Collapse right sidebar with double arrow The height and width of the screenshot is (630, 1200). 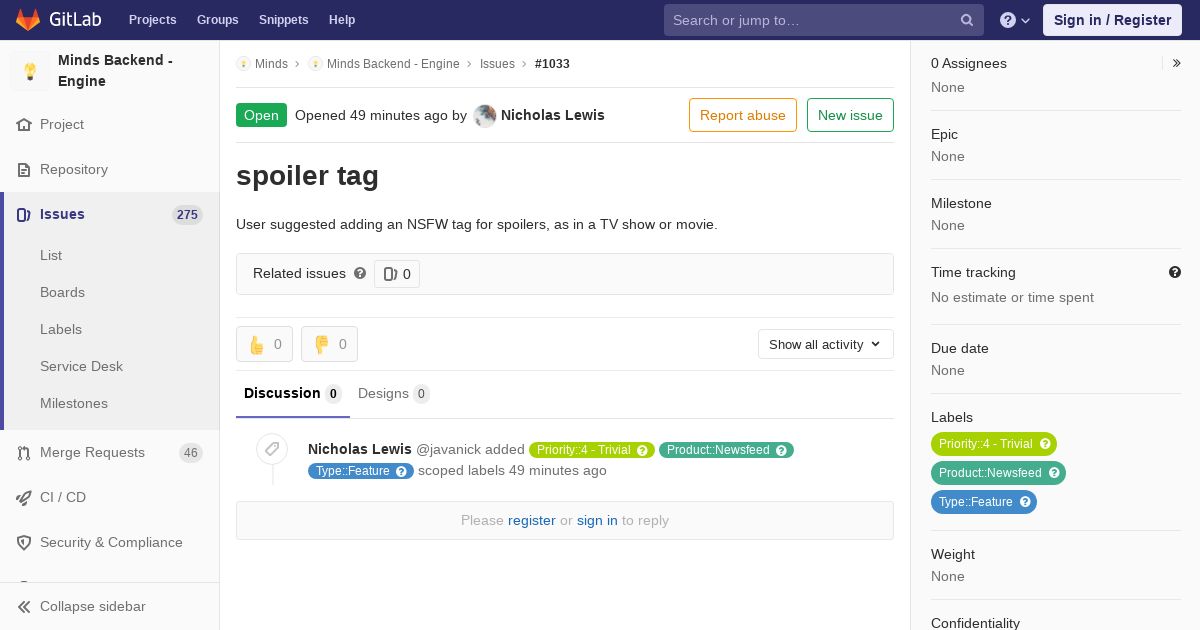click(x=1177, y=63)
